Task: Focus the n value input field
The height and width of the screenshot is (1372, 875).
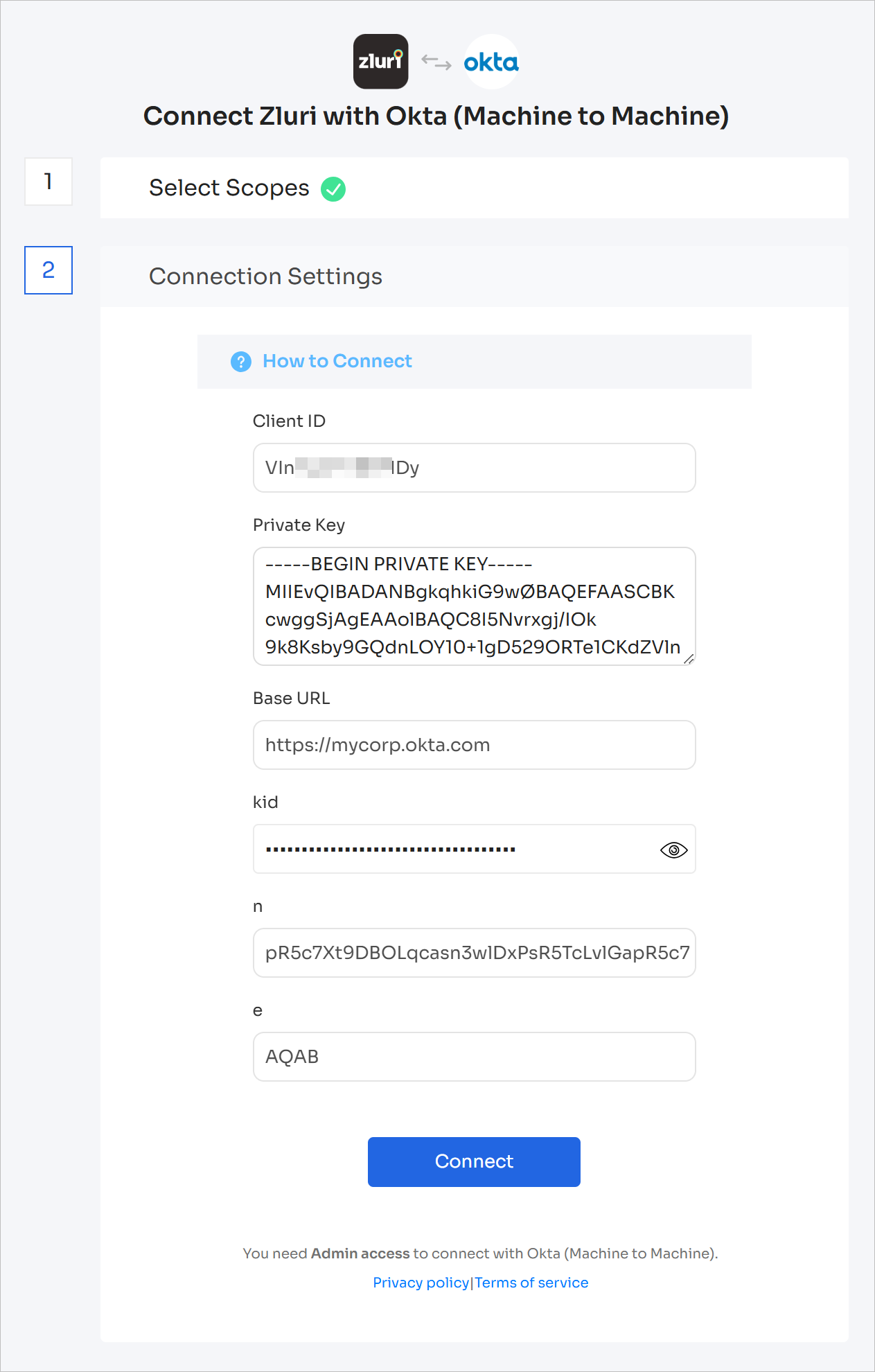Action: point(475,953)
